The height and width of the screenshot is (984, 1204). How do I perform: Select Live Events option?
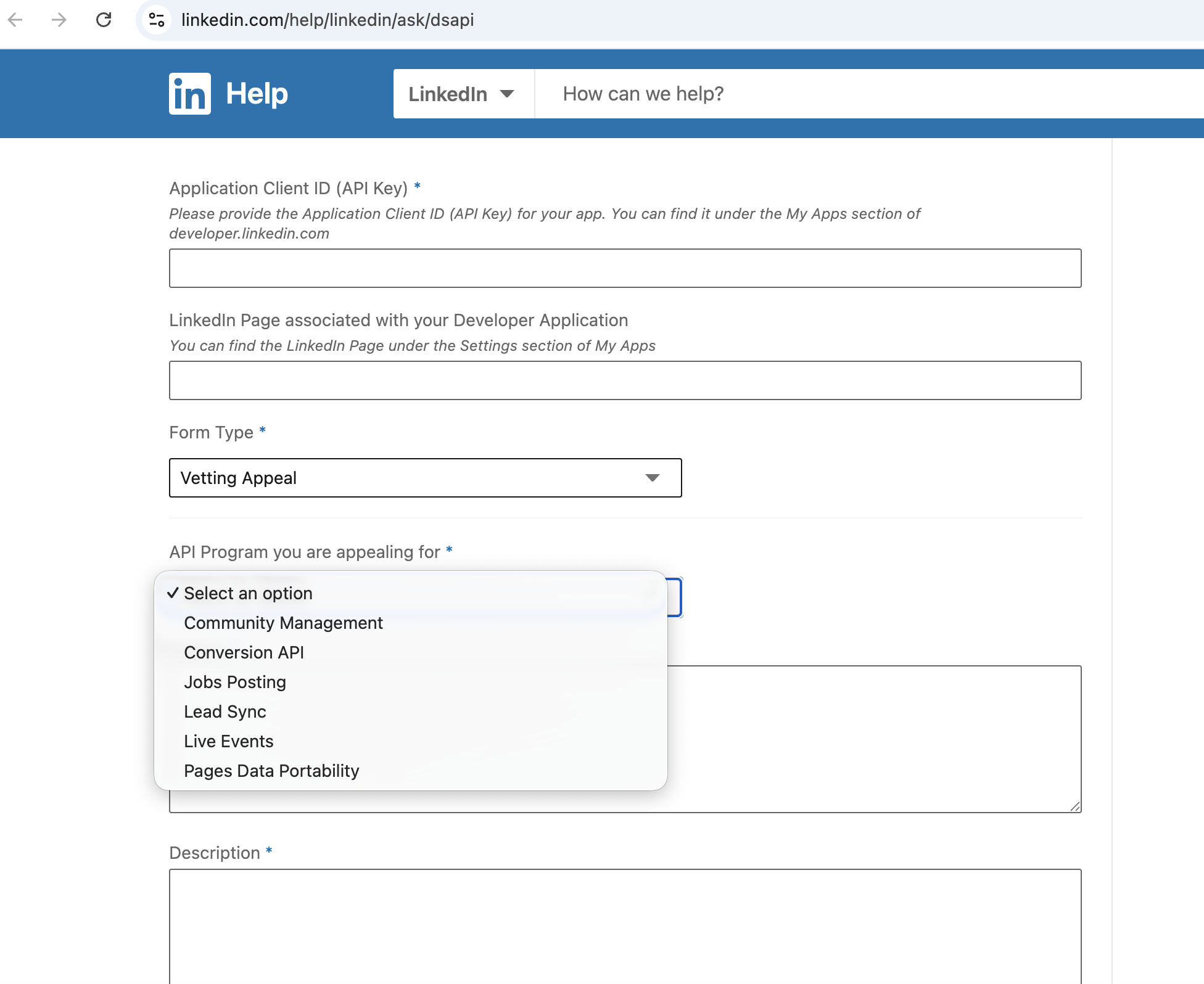tap(411, 741)
